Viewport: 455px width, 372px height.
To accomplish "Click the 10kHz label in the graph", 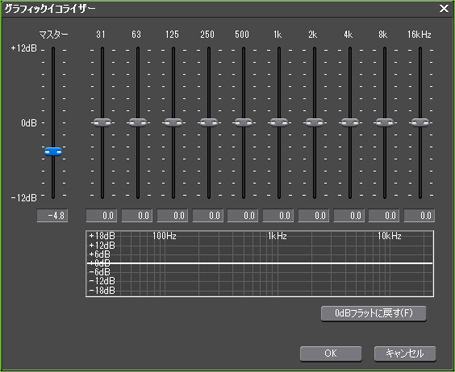I will click(389, 236).
